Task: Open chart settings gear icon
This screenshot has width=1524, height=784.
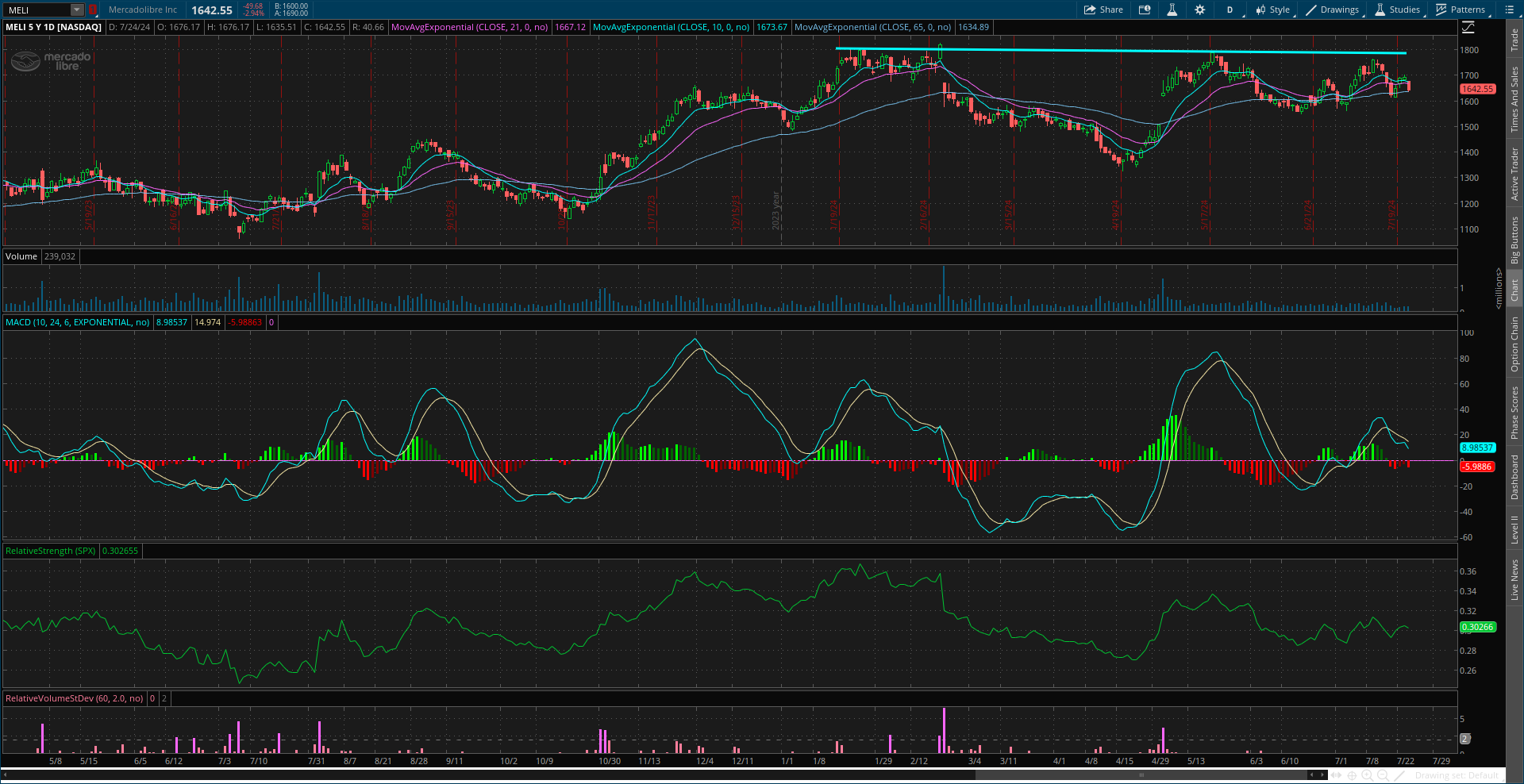Action: point(1199,10)
